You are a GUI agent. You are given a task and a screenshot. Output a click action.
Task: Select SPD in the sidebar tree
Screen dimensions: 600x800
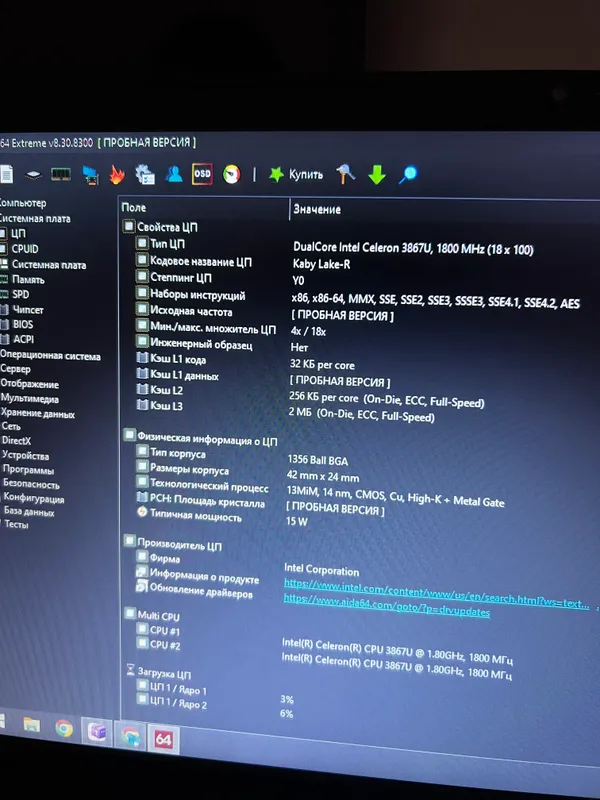pos(20,294)
